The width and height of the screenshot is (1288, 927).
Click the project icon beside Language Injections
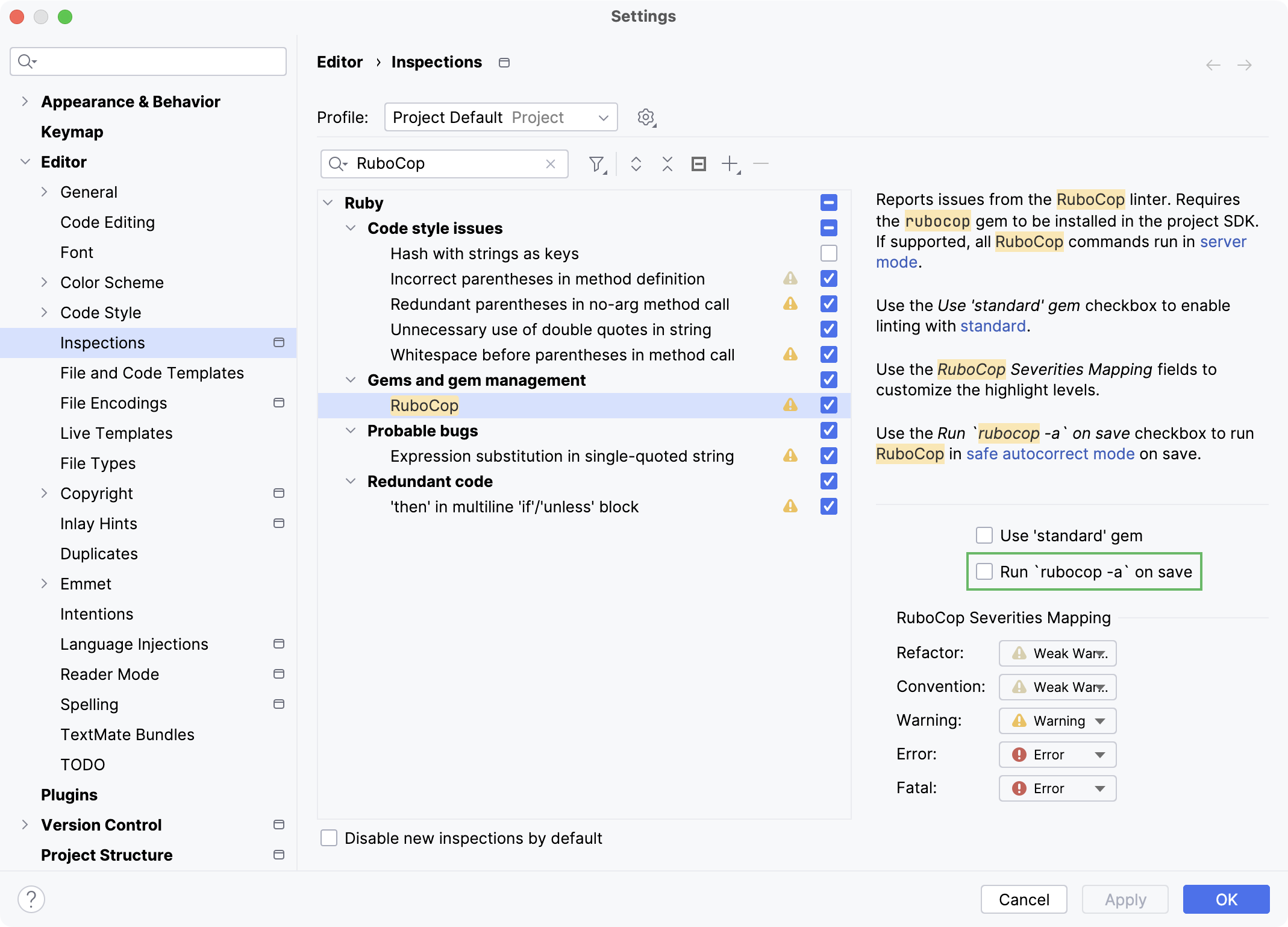tap(278, 644)
